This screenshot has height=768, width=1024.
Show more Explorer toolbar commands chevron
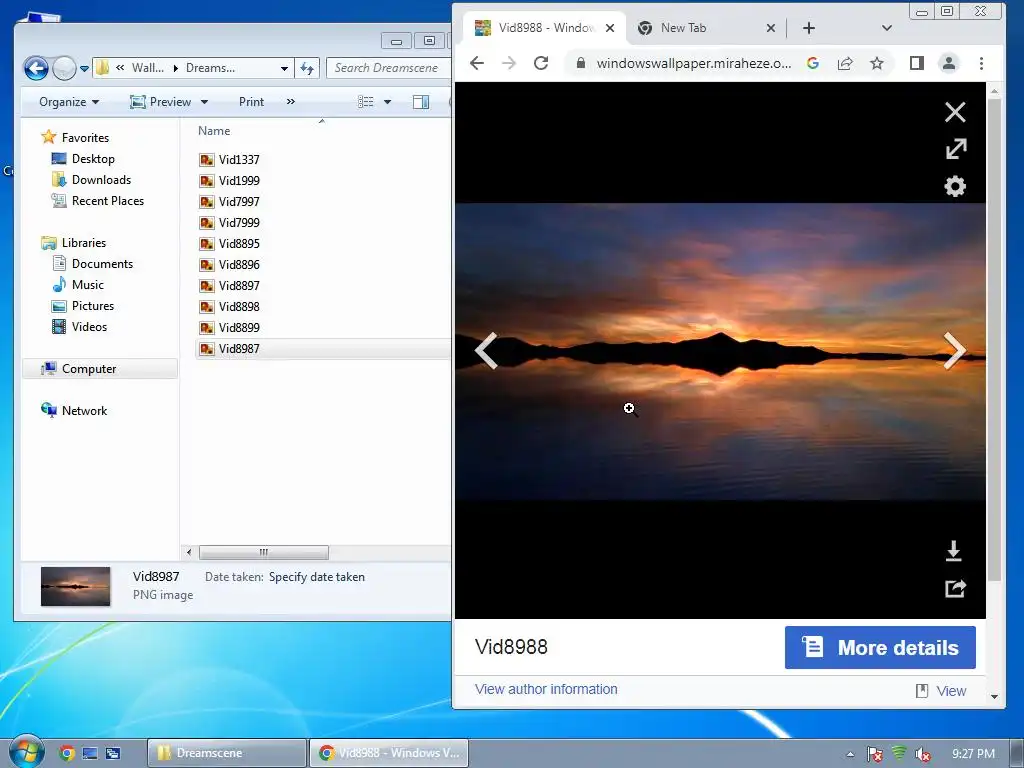291,102
